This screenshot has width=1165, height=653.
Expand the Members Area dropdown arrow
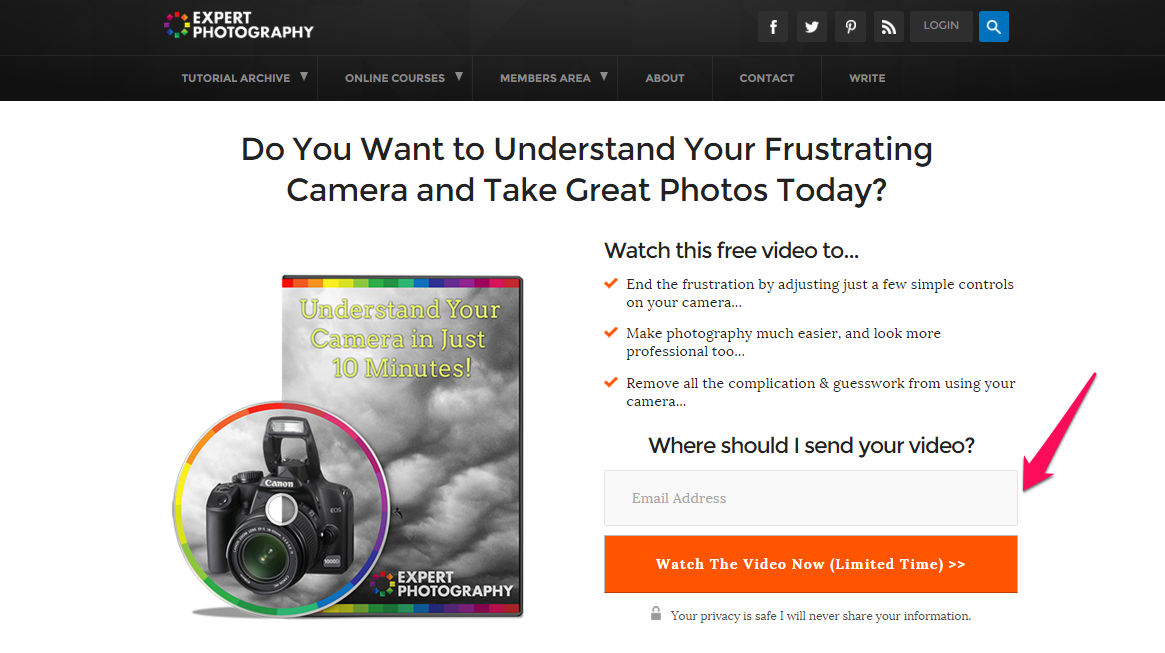click(604, 77)
